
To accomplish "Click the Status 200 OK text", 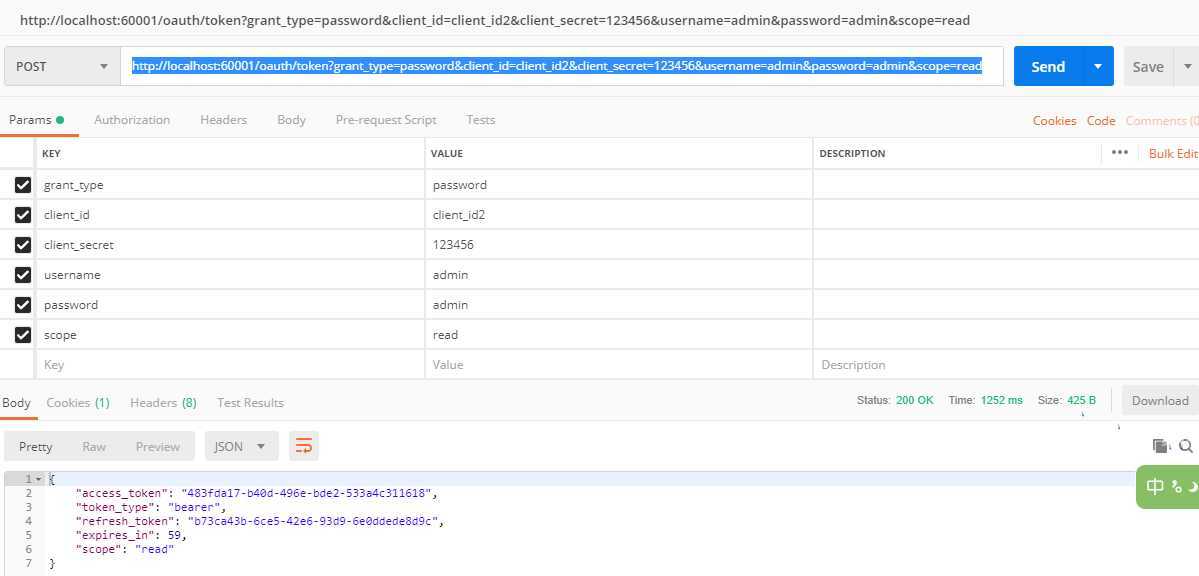I will coord(895,400).
